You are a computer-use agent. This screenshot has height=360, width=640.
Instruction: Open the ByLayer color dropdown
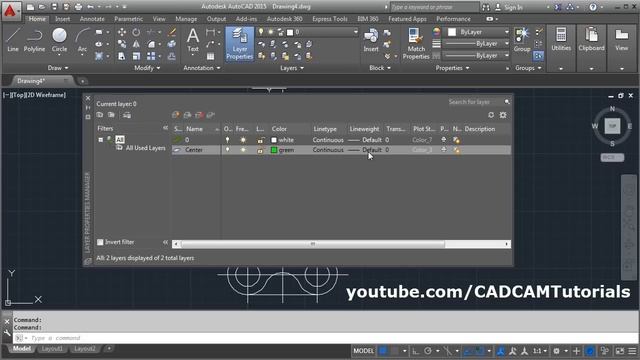[x=507, y=32]
